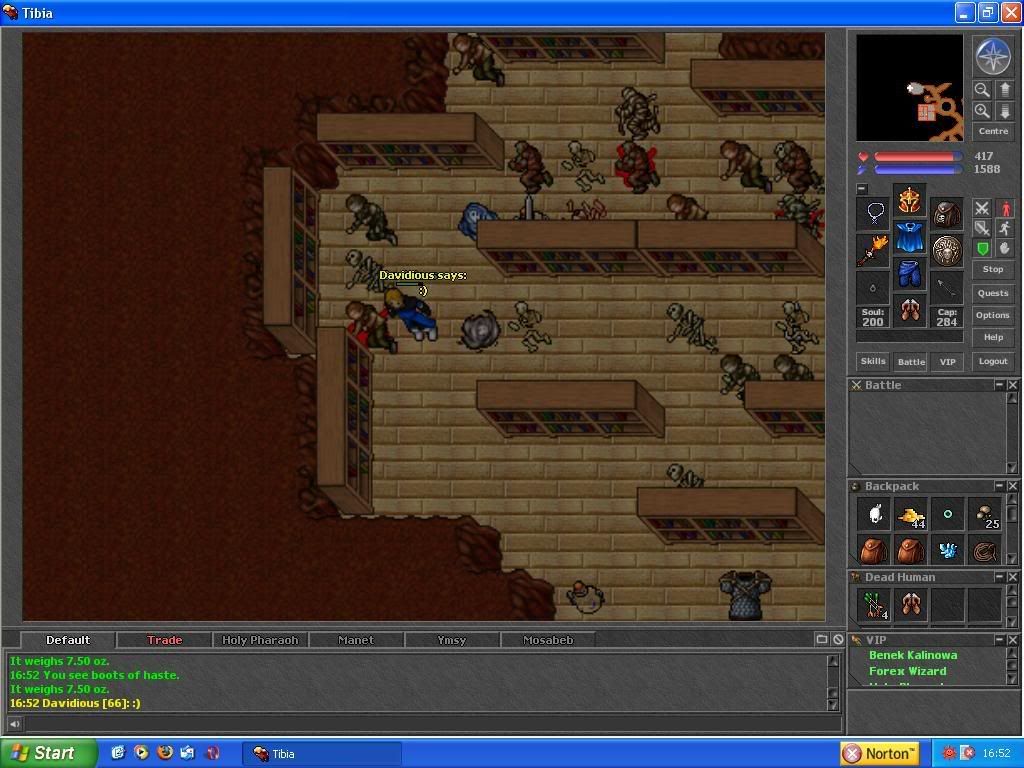Click the Help button
This screenshot has width=1024, height=768.
[993, 338]
